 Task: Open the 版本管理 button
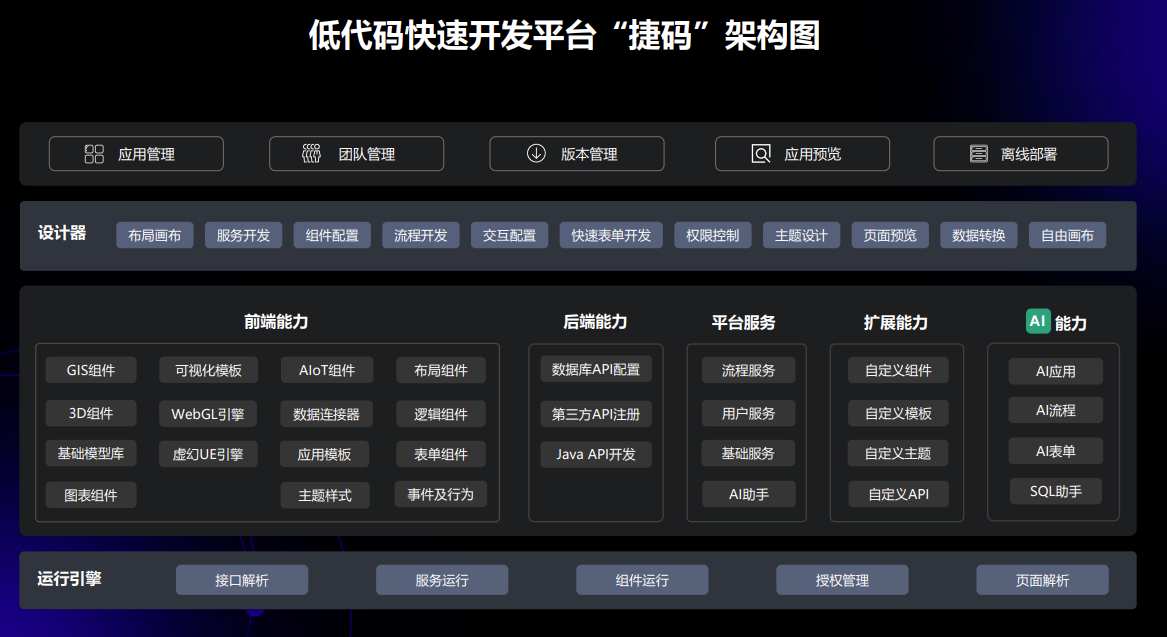click(x=577, y=154)
